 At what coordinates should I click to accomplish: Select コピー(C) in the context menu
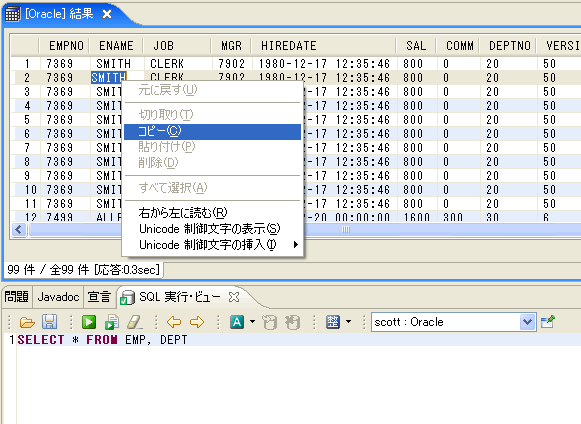tap(212, 132)
